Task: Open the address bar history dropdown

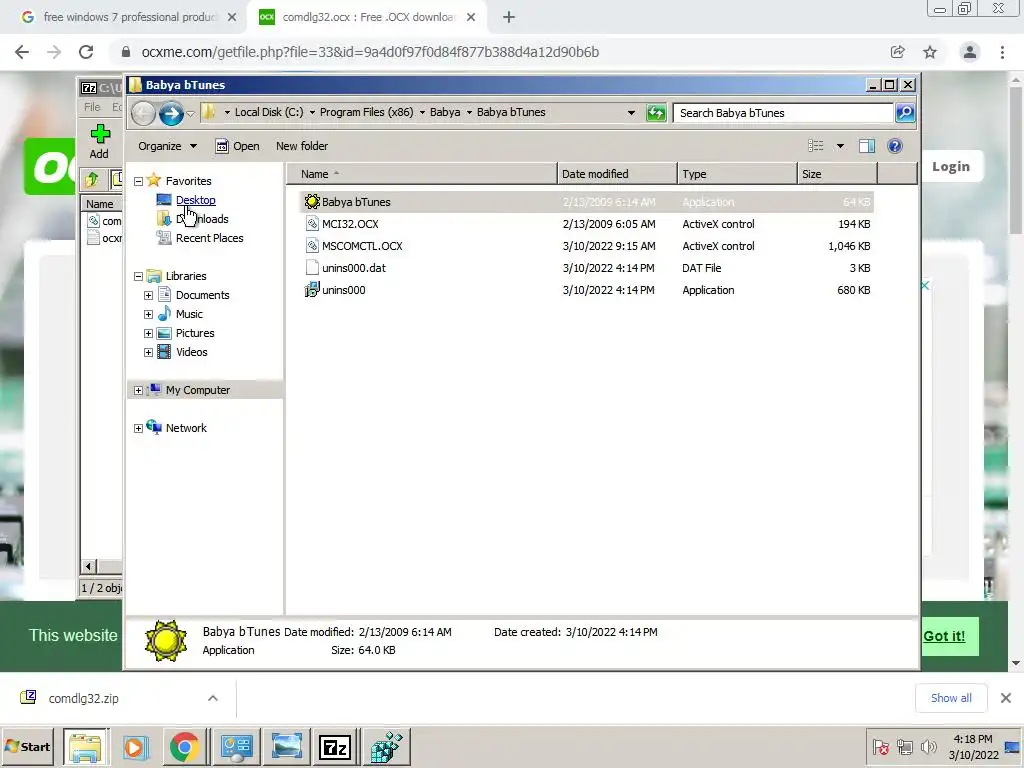Action: pos(631,113)
